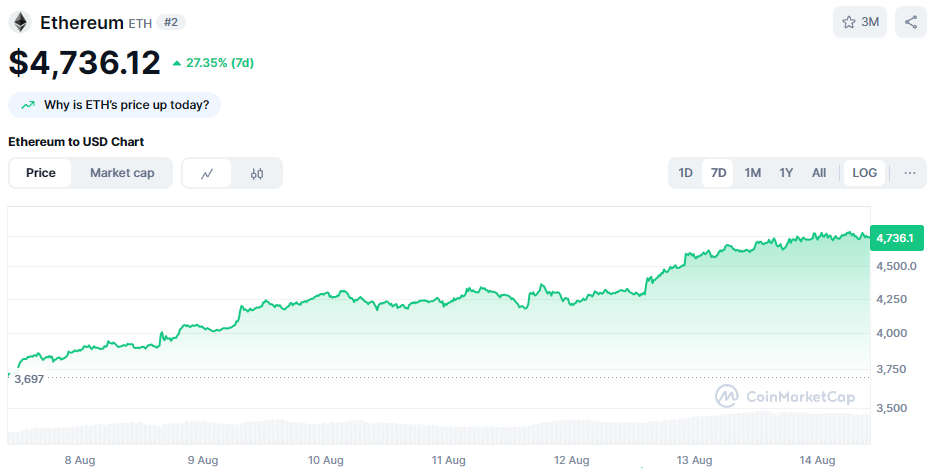Set chart range to 1Y
This screenshot has width=933, height=468.
point(786,173)
